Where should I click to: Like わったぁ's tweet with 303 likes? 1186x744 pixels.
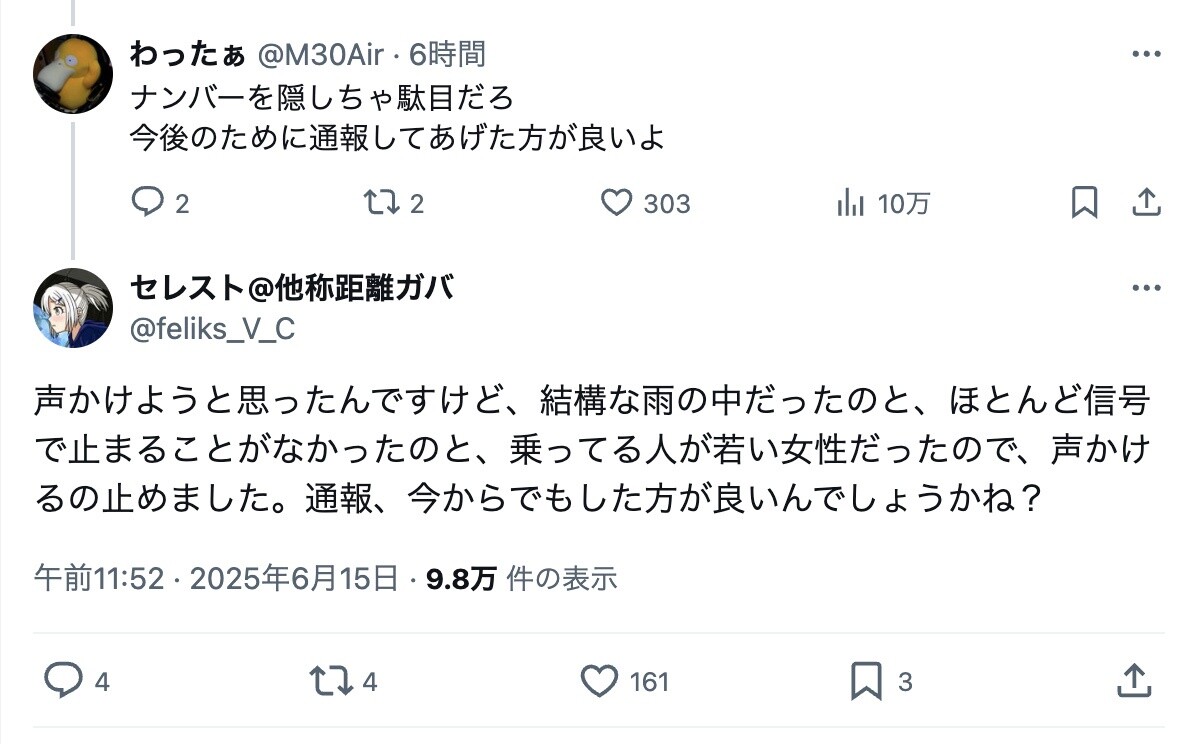616,204
